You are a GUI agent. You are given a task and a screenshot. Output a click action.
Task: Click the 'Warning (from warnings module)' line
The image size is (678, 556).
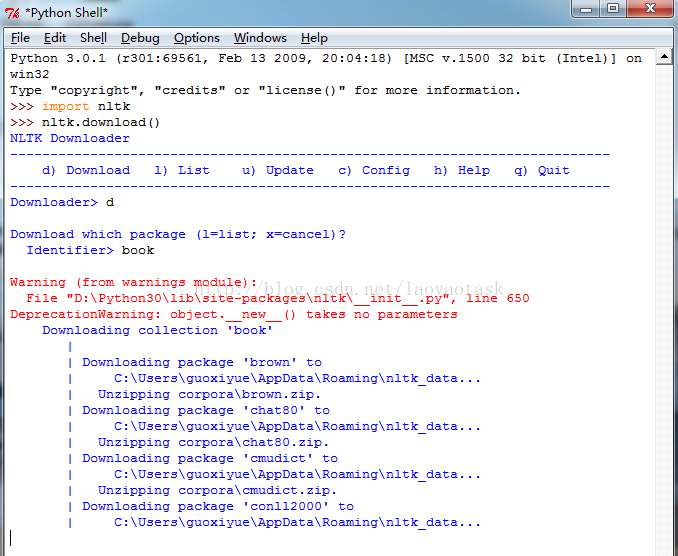coord(134,282)
